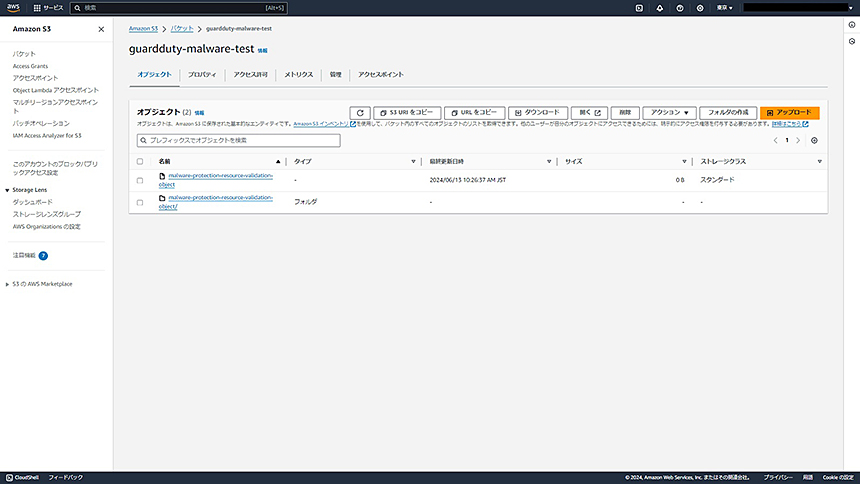
Task: Open CloudShell in the bottom bar
Action: coord(22,477)
